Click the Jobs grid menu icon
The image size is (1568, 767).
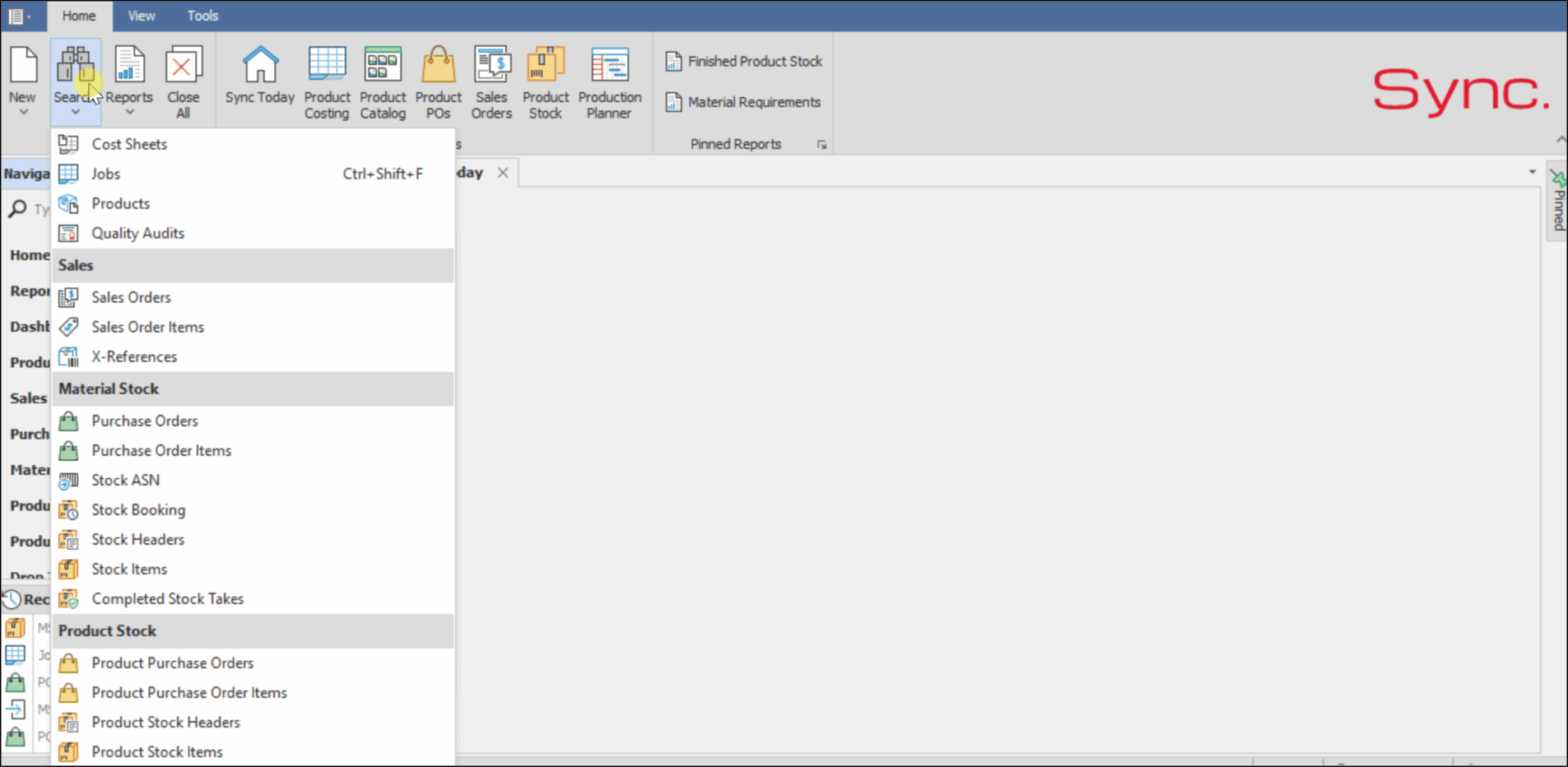[x=69, y=174]
